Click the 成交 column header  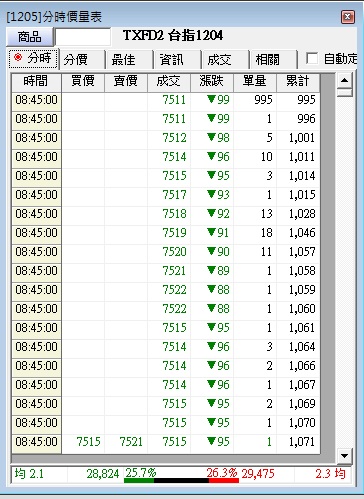[169, 82]
